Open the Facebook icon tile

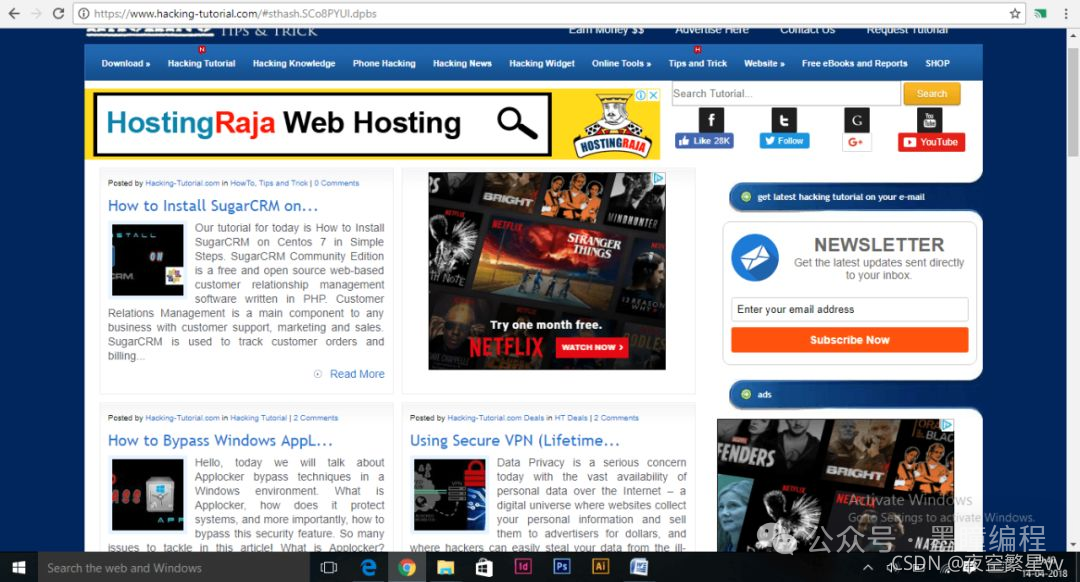pos(711,121)
